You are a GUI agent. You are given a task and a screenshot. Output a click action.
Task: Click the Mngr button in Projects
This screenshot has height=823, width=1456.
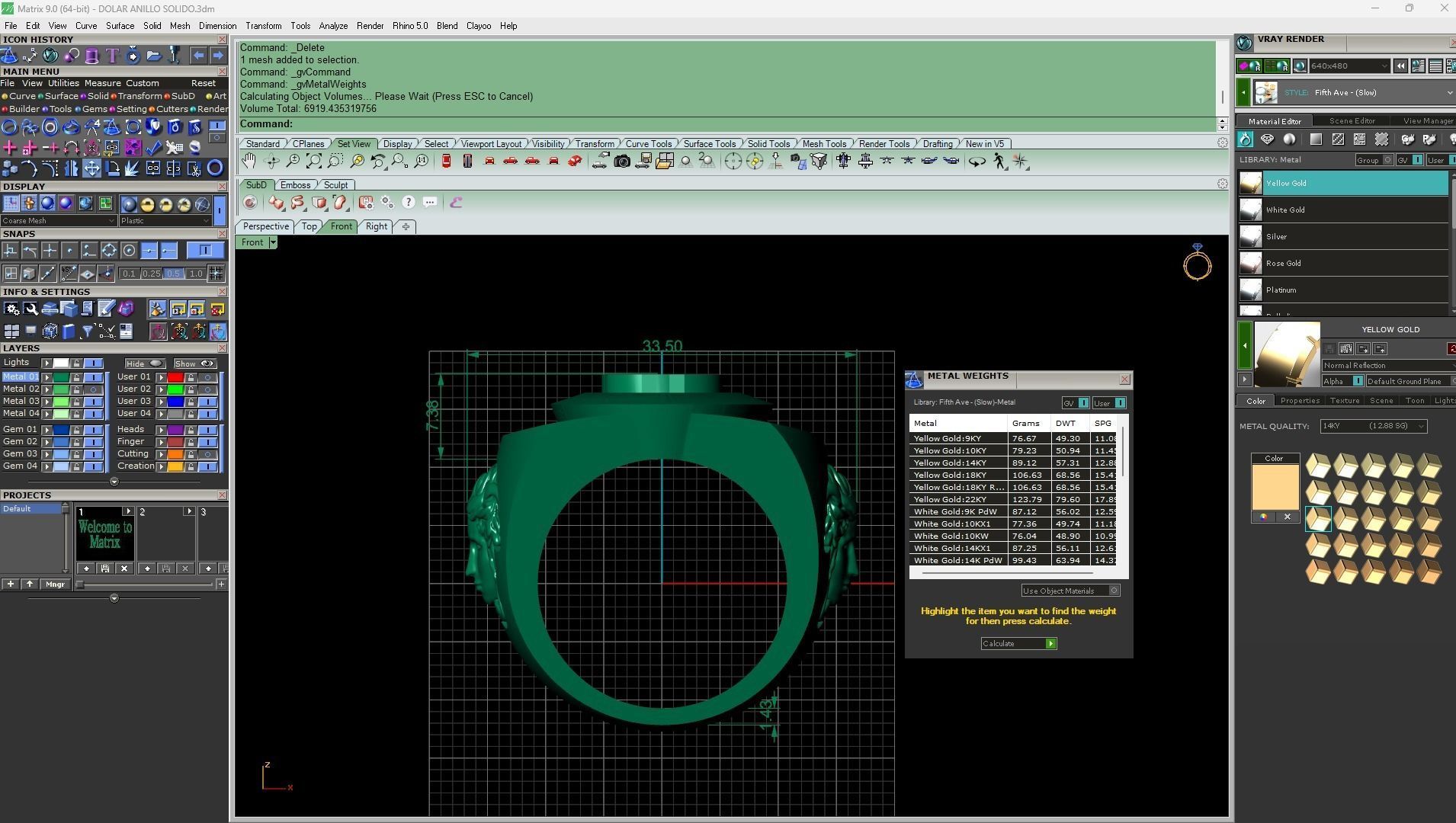tap(55, 584)
